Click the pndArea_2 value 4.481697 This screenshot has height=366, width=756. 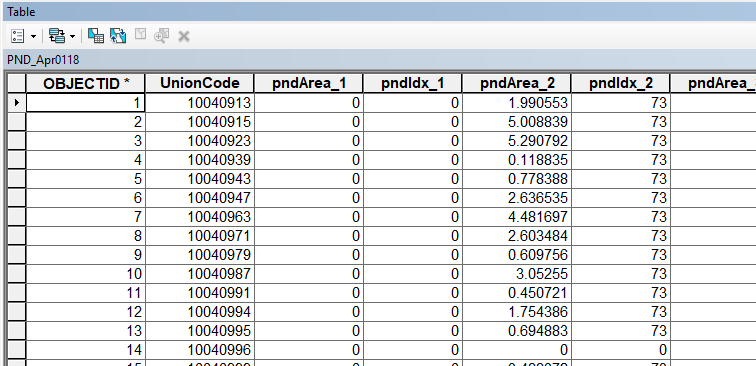pos(517,217)
